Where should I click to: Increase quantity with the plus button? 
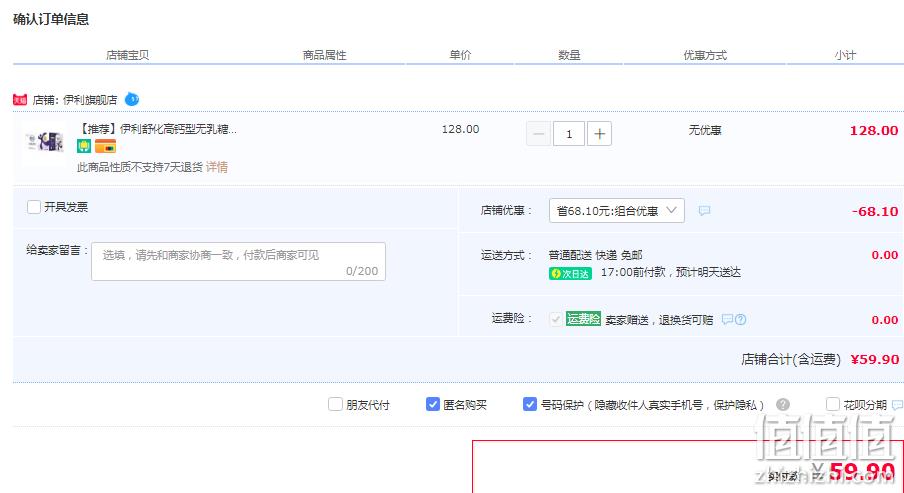tap(600, 134)
